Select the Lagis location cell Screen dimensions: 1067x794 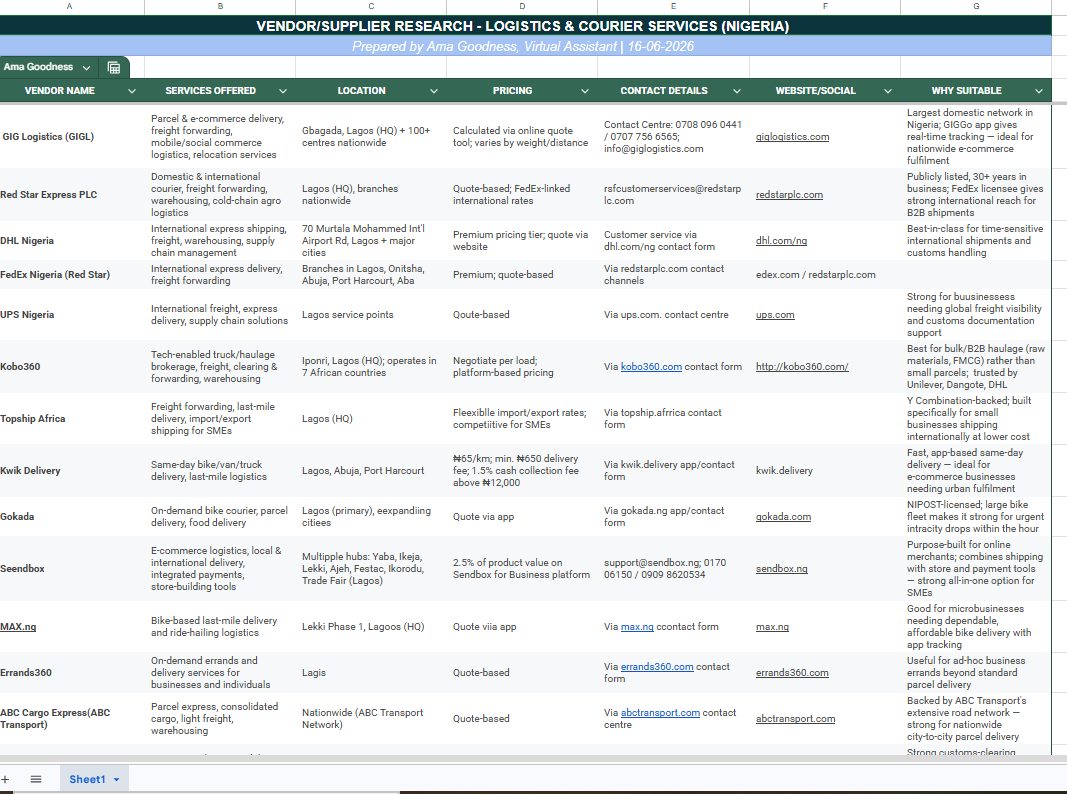(x=371, y=673)
